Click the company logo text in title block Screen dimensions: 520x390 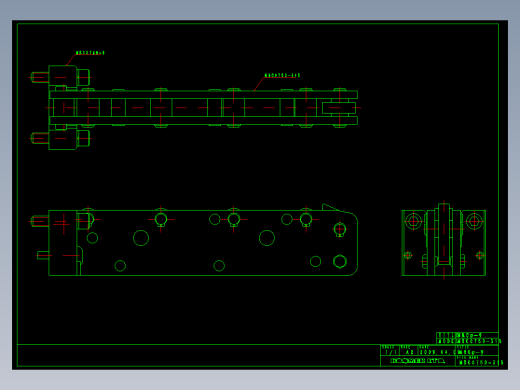pyautogui.click(x=417, y=361)
